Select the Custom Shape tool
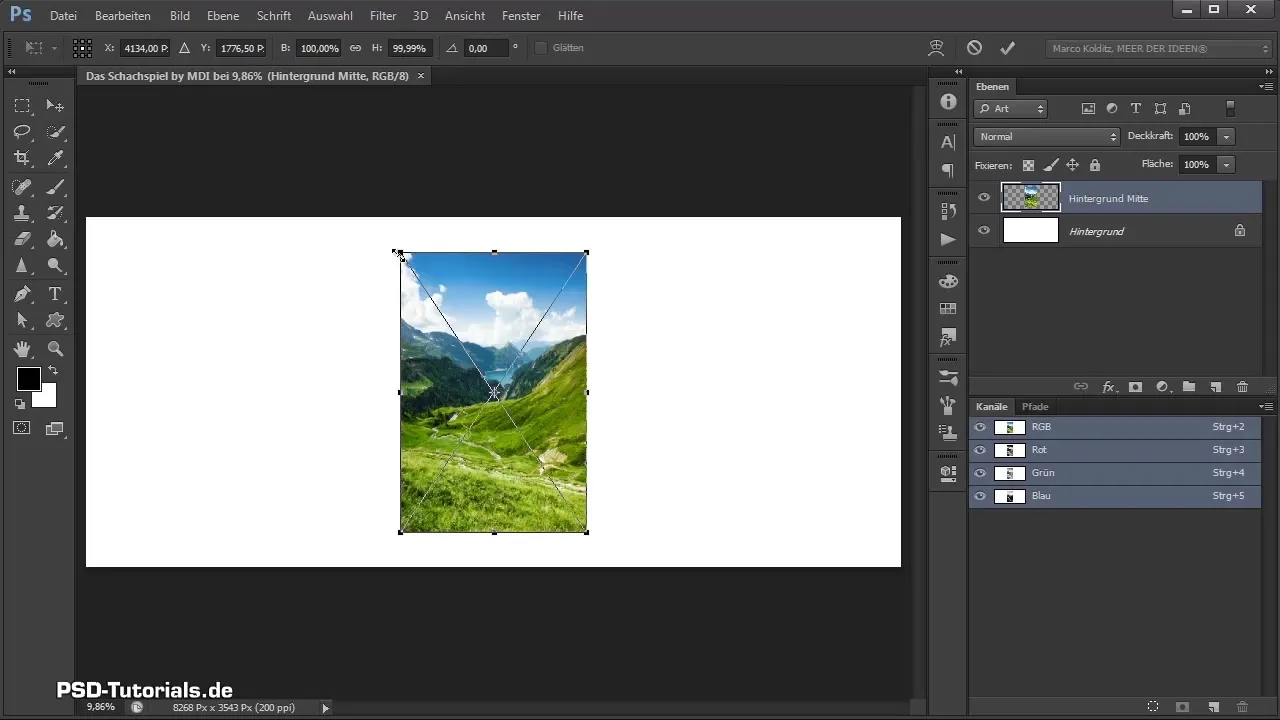 55,320
